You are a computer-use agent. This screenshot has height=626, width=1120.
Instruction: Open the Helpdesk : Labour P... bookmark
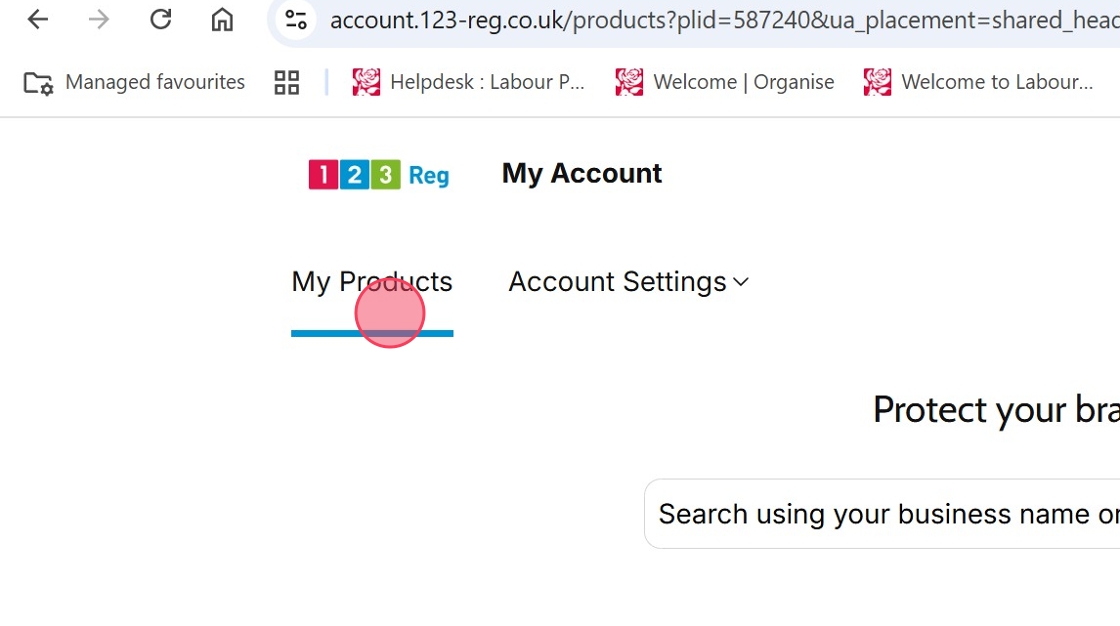tap(486, 82)
